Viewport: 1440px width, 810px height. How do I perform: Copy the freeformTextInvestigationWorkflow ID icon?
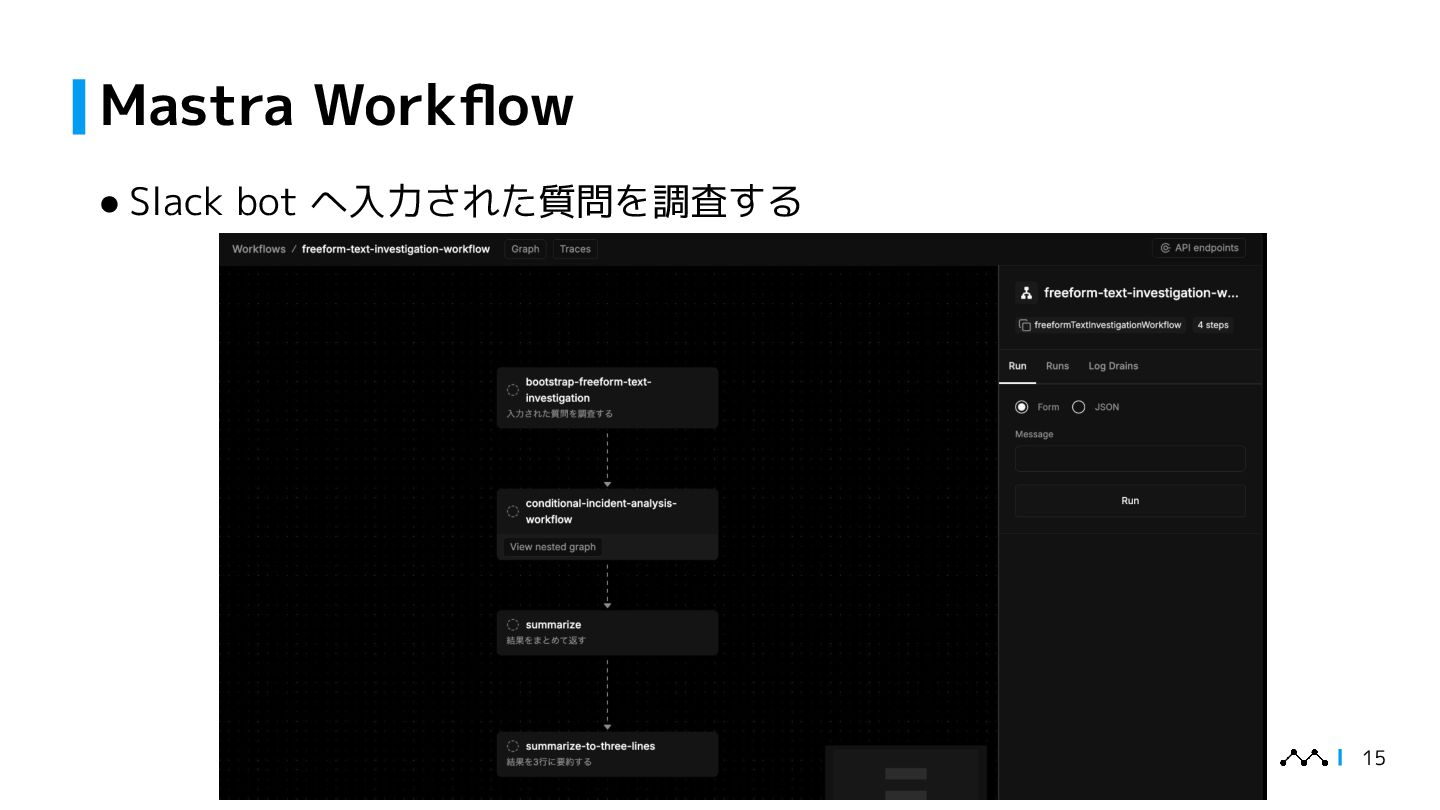[x=1024, y=325]
